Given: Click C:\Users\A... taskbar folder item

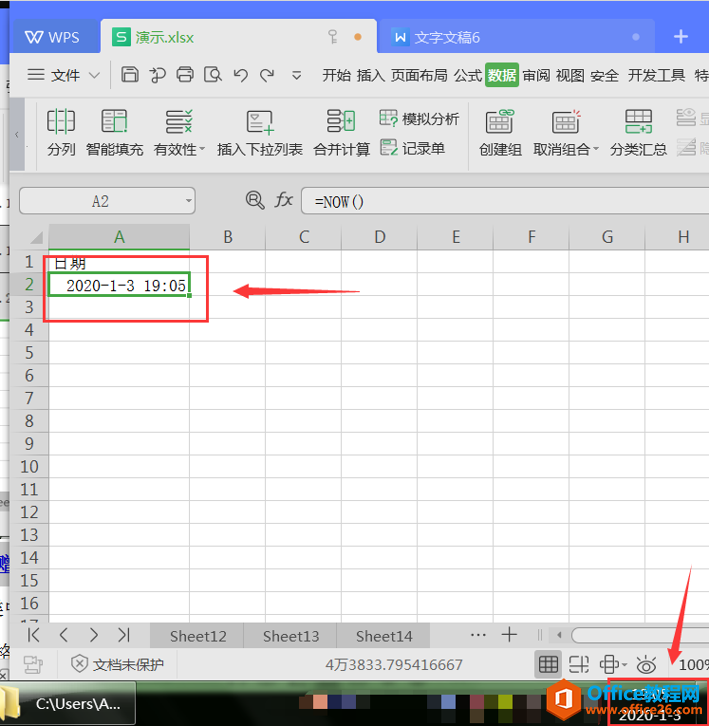Looking at the screenshot, I should click(68, 704).
